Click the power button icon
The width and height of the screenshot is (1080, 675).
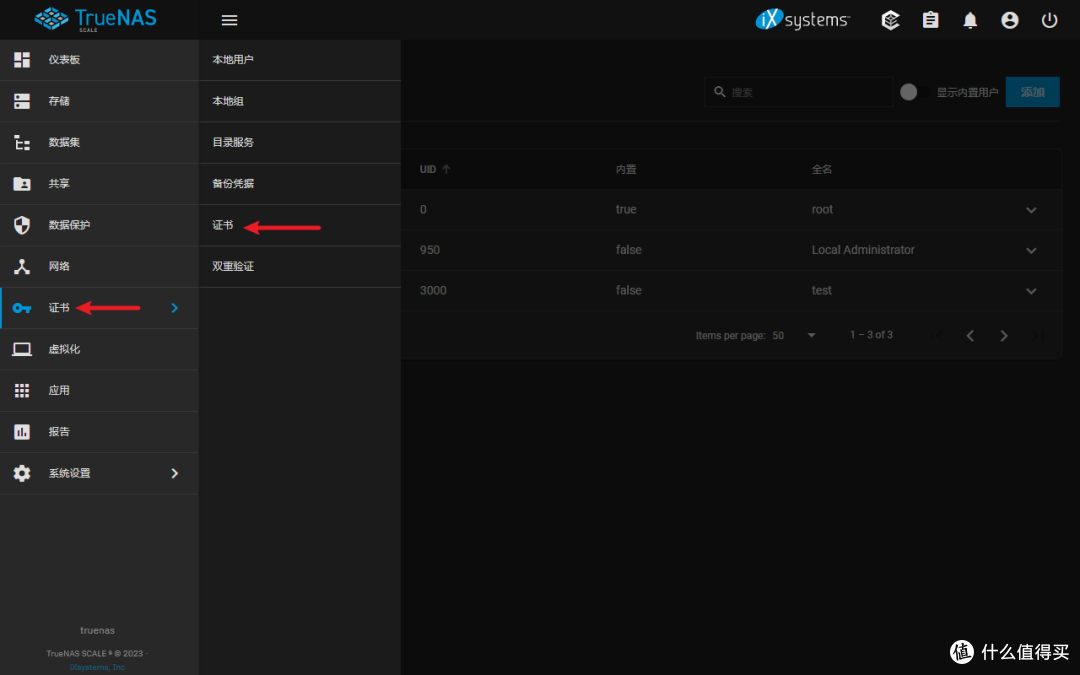pos(1049,20)
